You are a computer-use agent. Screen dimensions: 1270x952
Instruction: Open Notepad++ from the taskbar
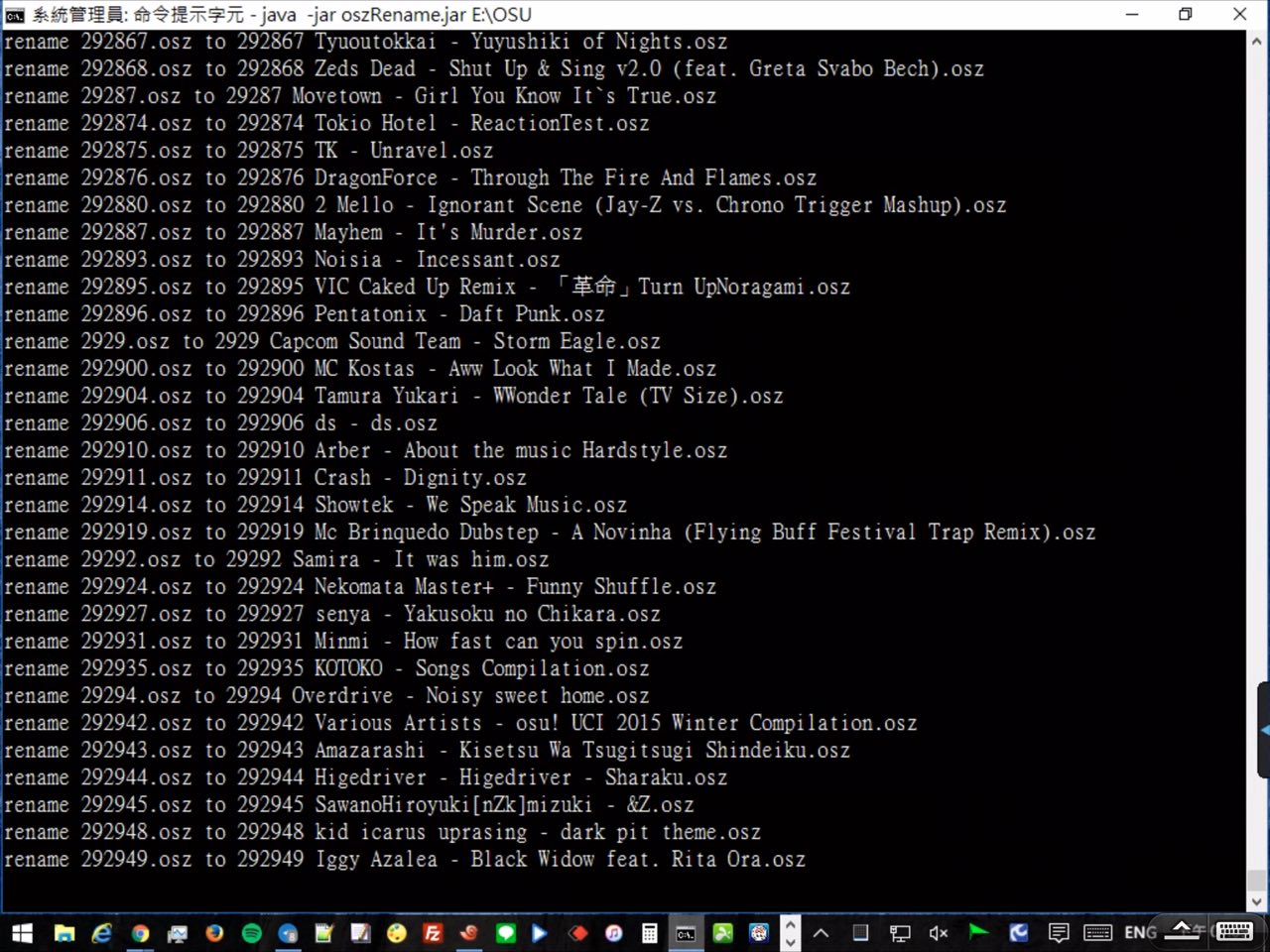click(323, 933)
